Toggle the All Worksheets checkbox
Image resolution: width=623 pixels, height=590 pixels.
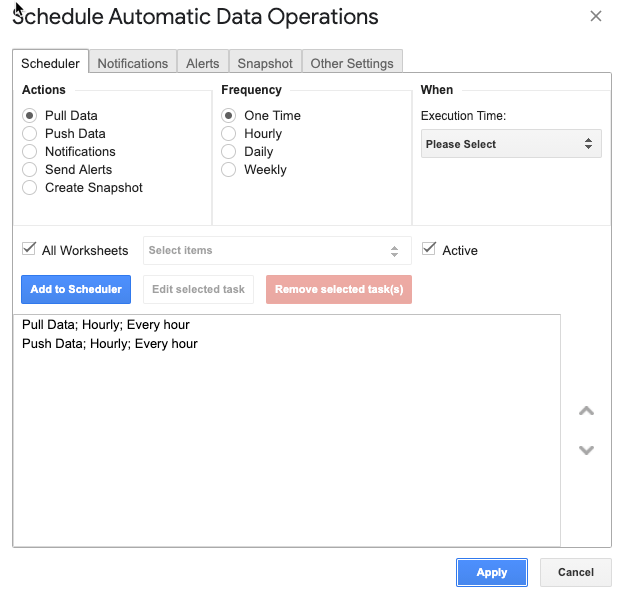pyautogui.click(x=29, y=249)
